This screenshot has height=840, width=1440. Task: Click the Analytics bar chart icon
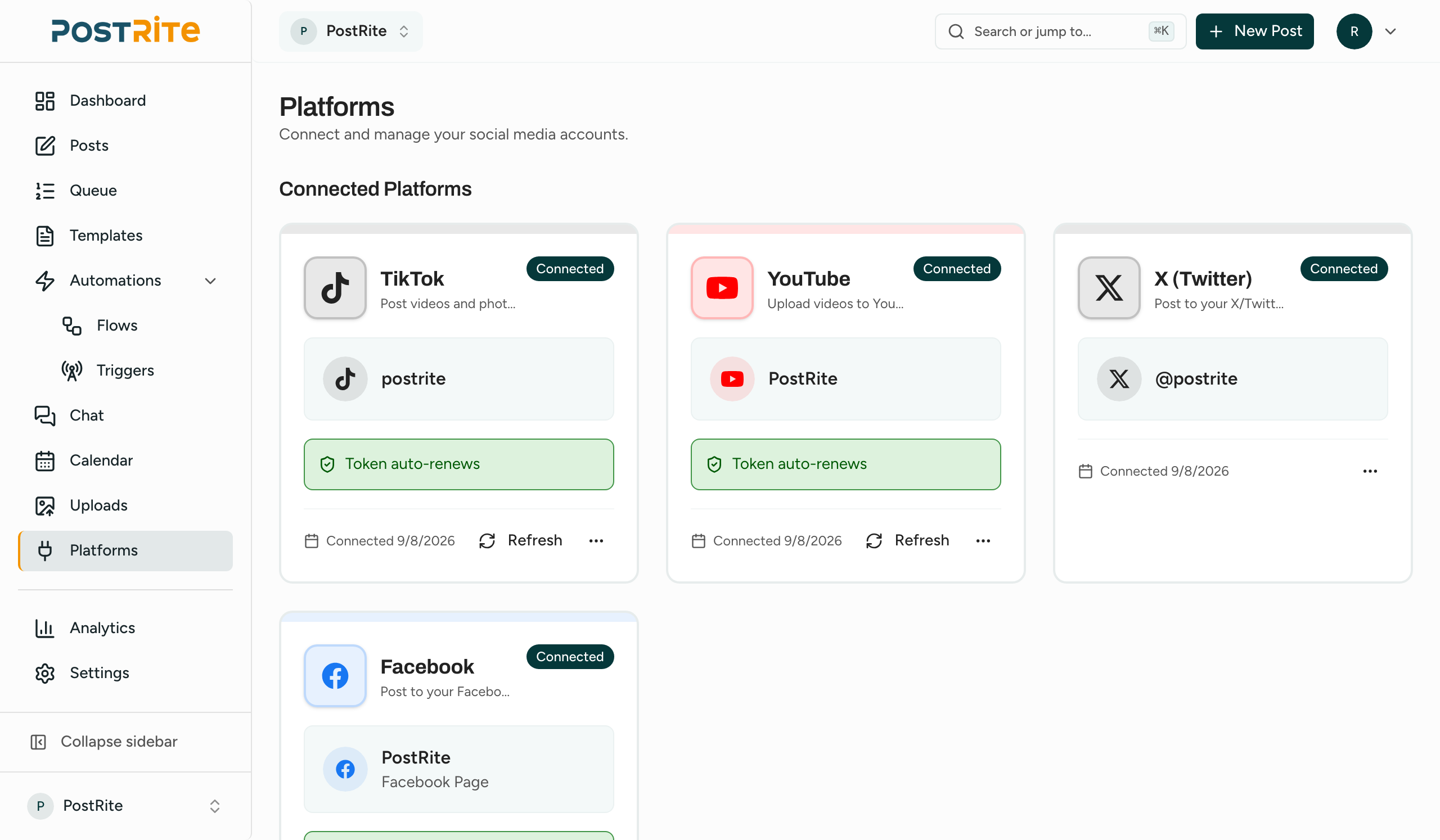point(44,628)
